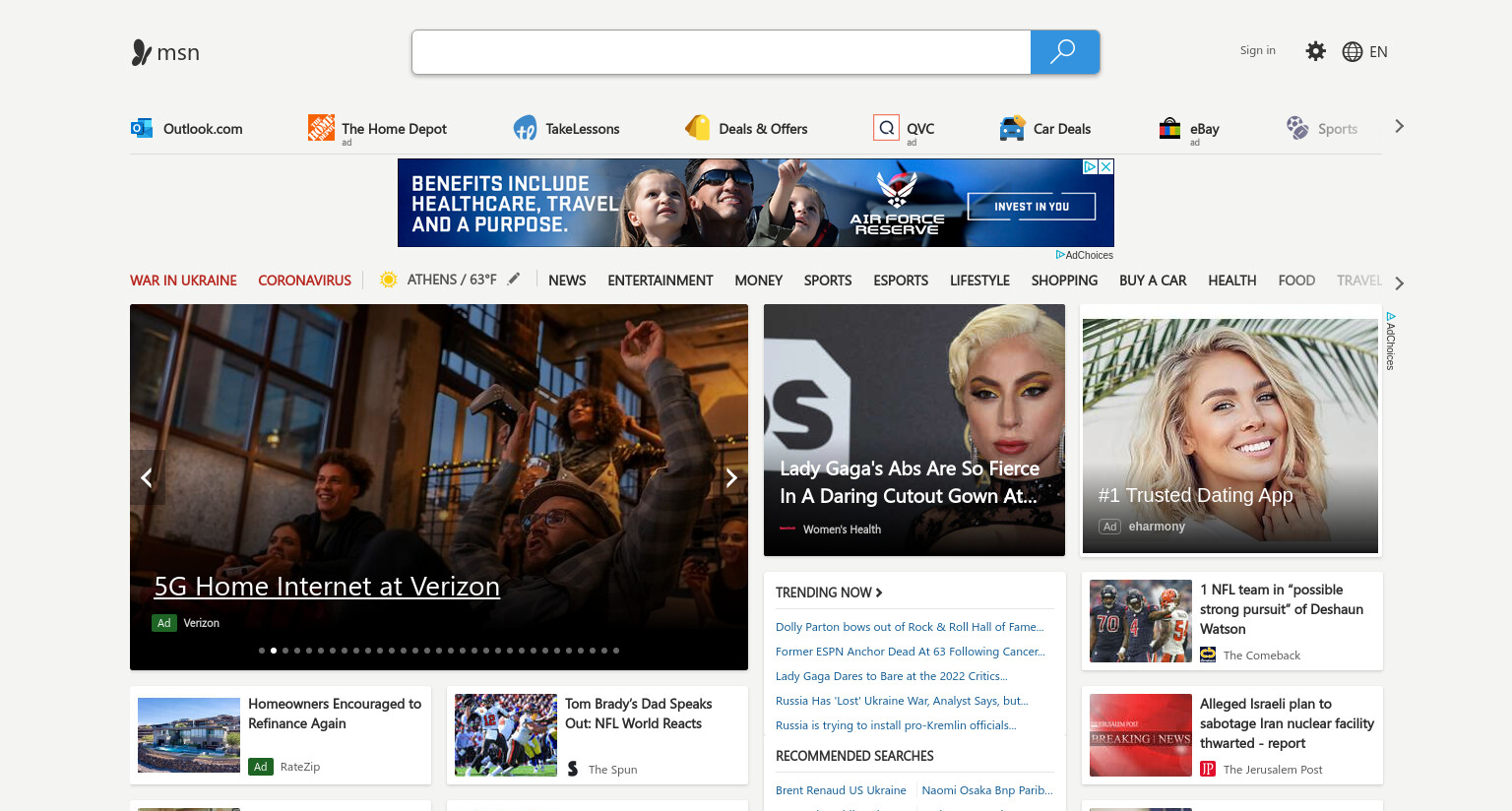Screen dimensions: 1512x811
Task: Click ATHENS / 63°F weather text
Action: point(452,280)
